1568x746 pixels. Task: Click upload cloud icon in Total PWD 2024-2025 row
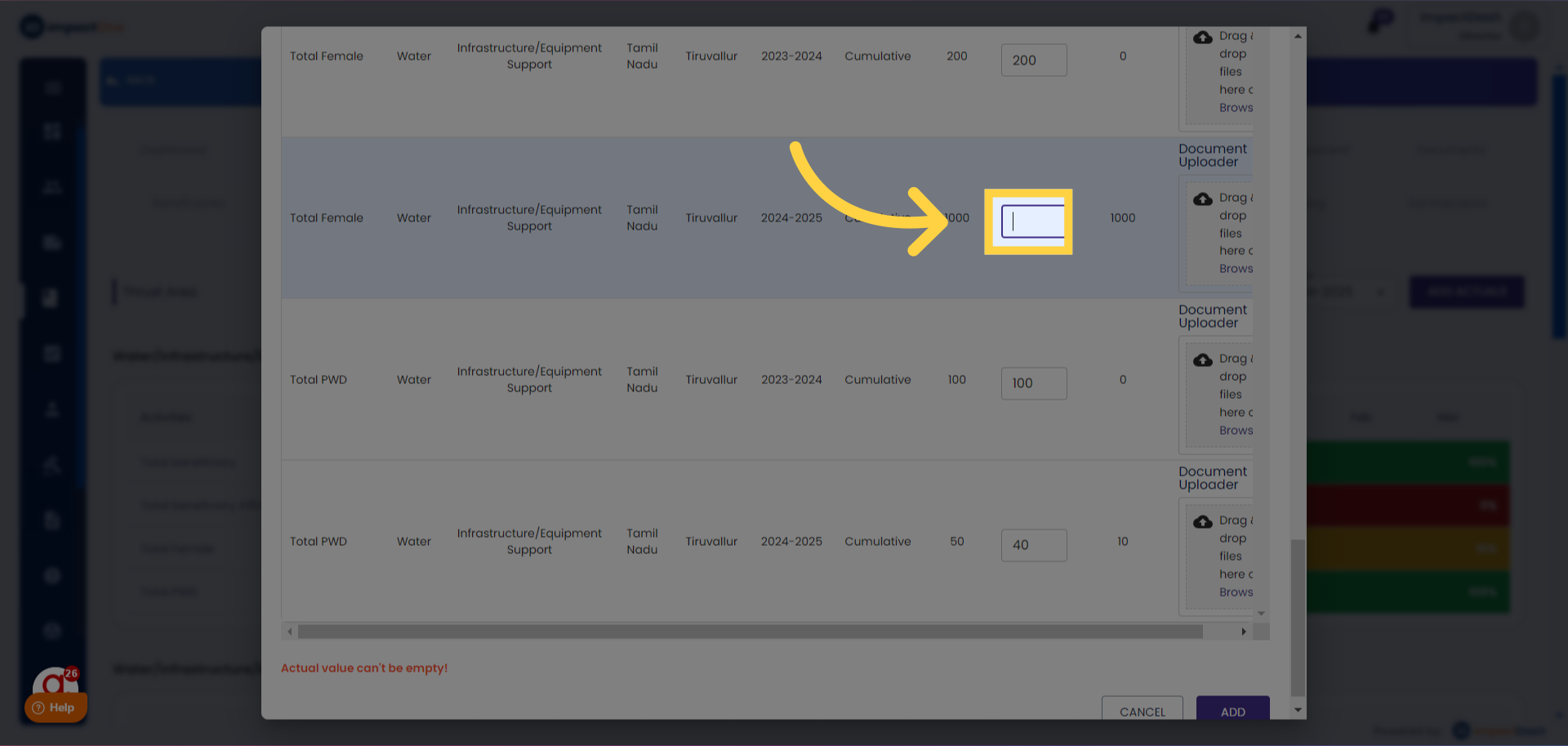1202,522
